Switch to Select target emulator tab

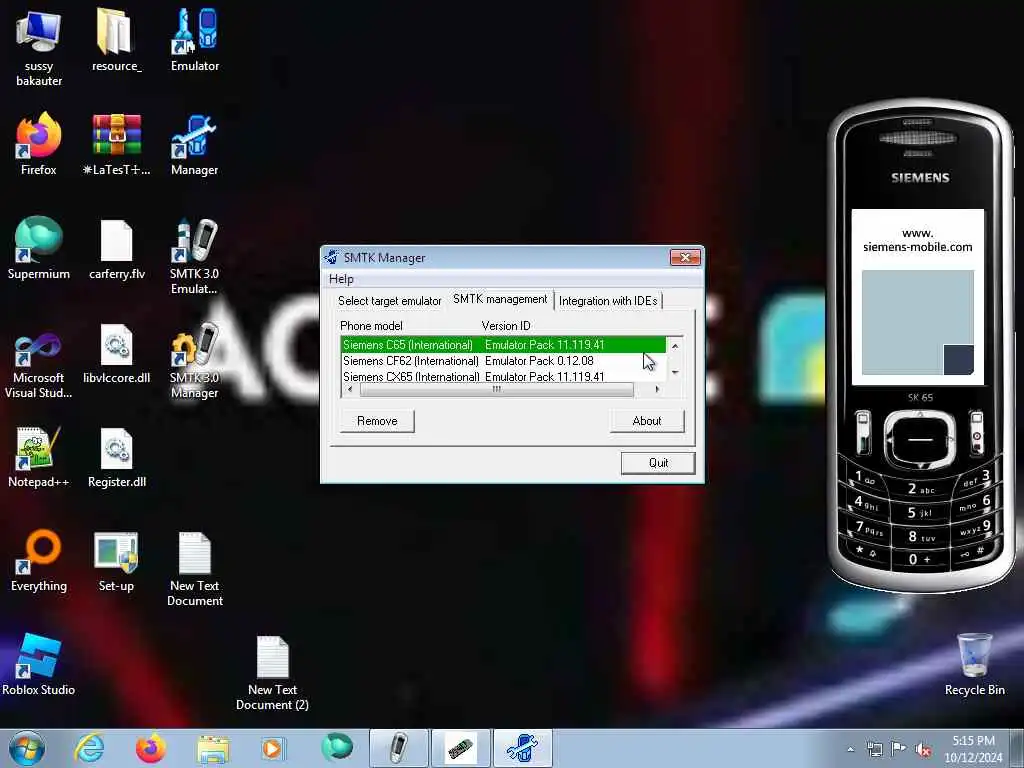(x=389, y=301)
